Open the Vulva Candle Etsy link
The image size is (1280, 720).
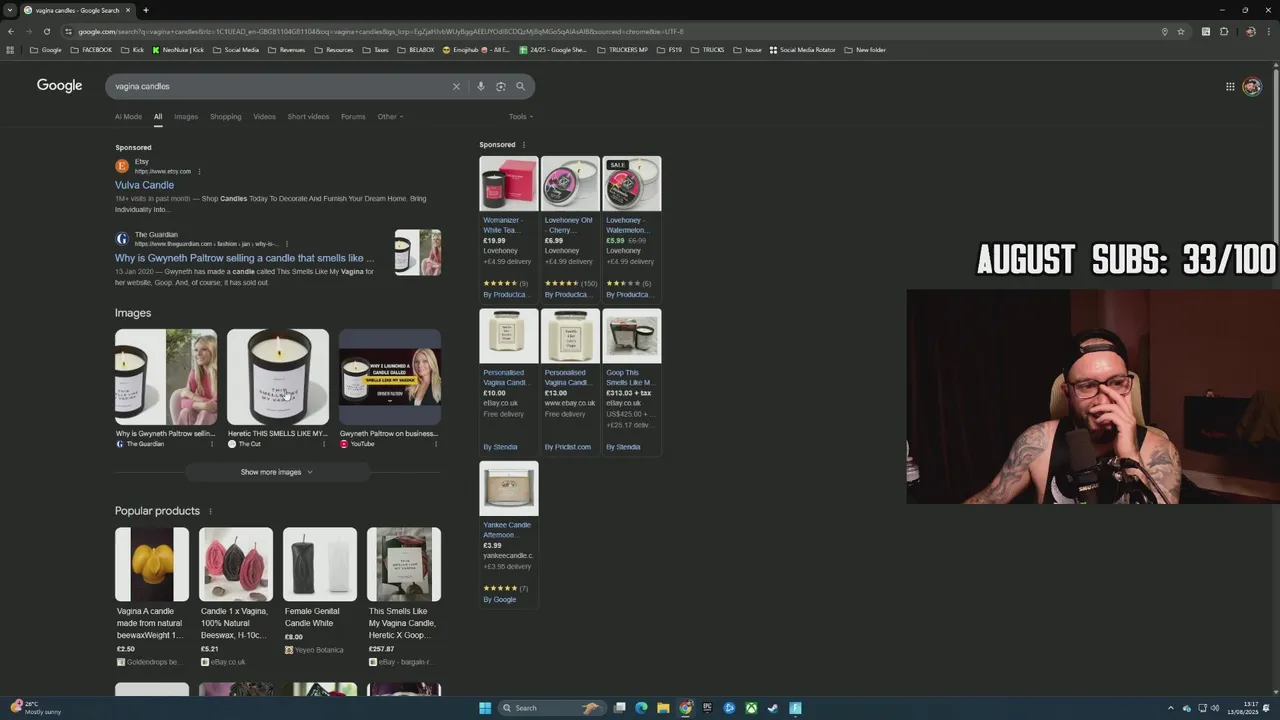pyautogui.click(x=144, y=185)
